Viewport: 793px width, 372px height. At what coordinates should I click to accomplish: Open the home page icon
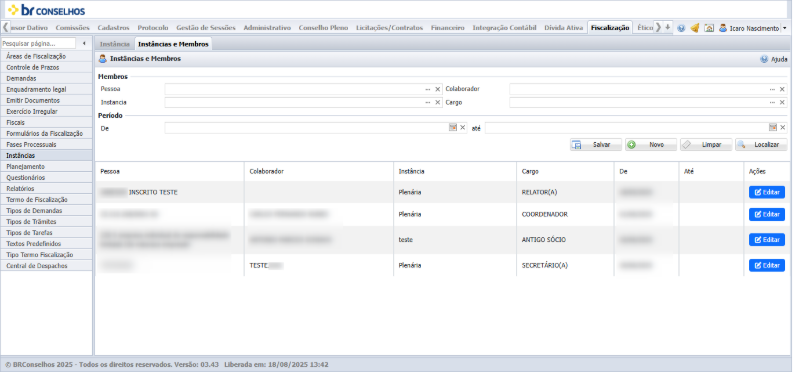pyautogui.click(x=709, y=28)
